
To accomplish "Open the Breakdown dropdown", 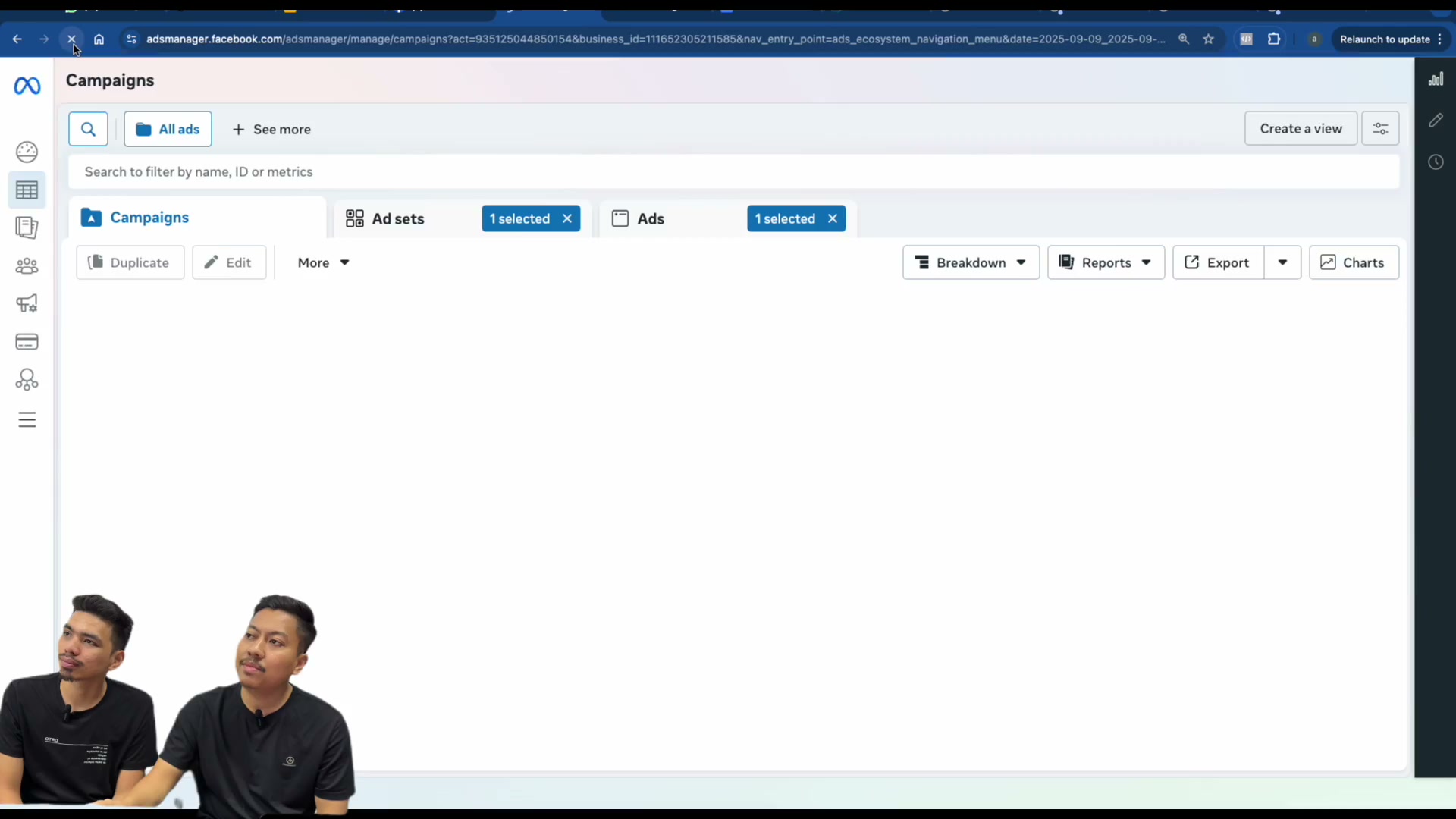I will [x=971, y=262].
